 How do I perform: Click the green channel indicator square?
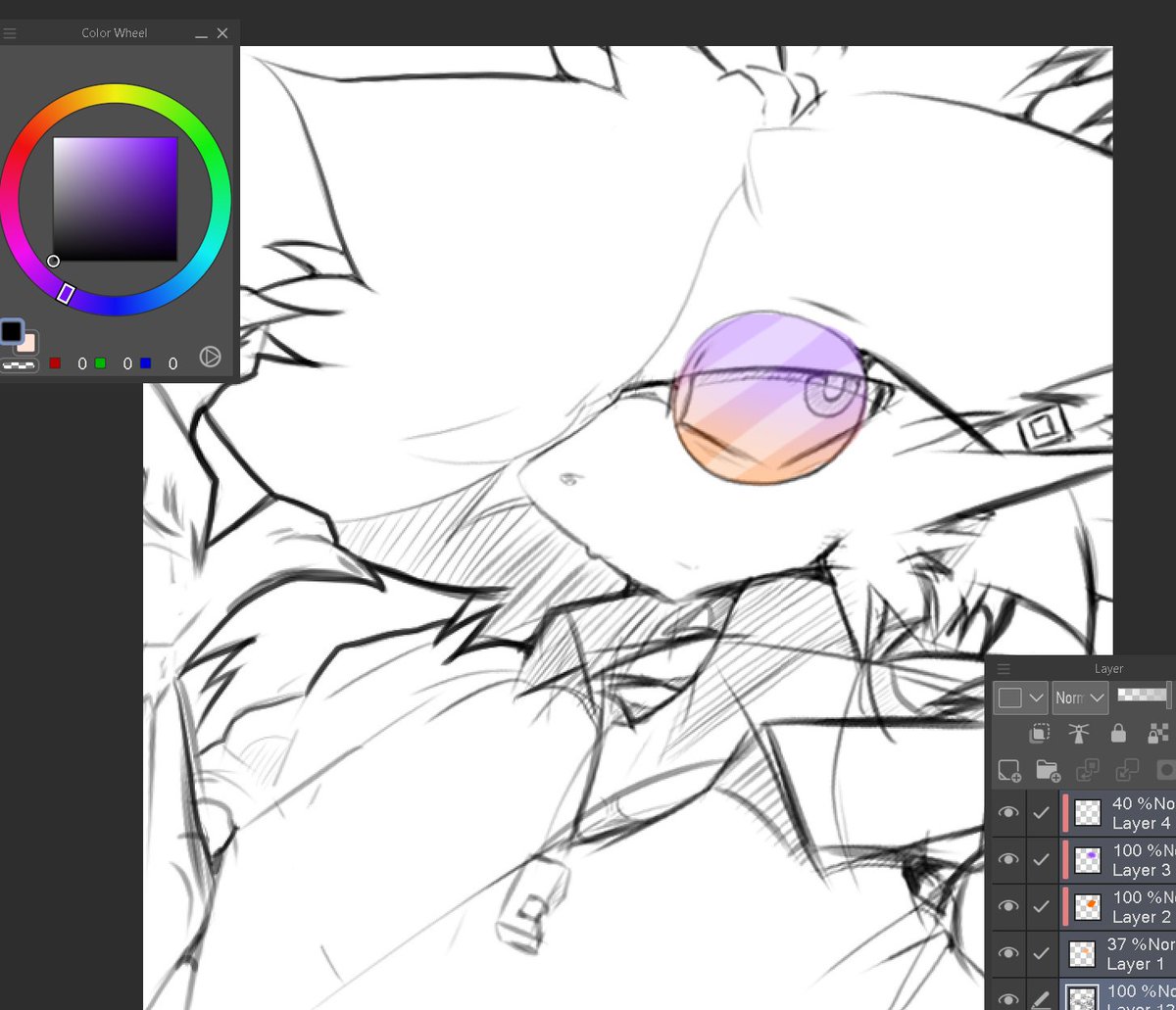click(x=100, y=363)
